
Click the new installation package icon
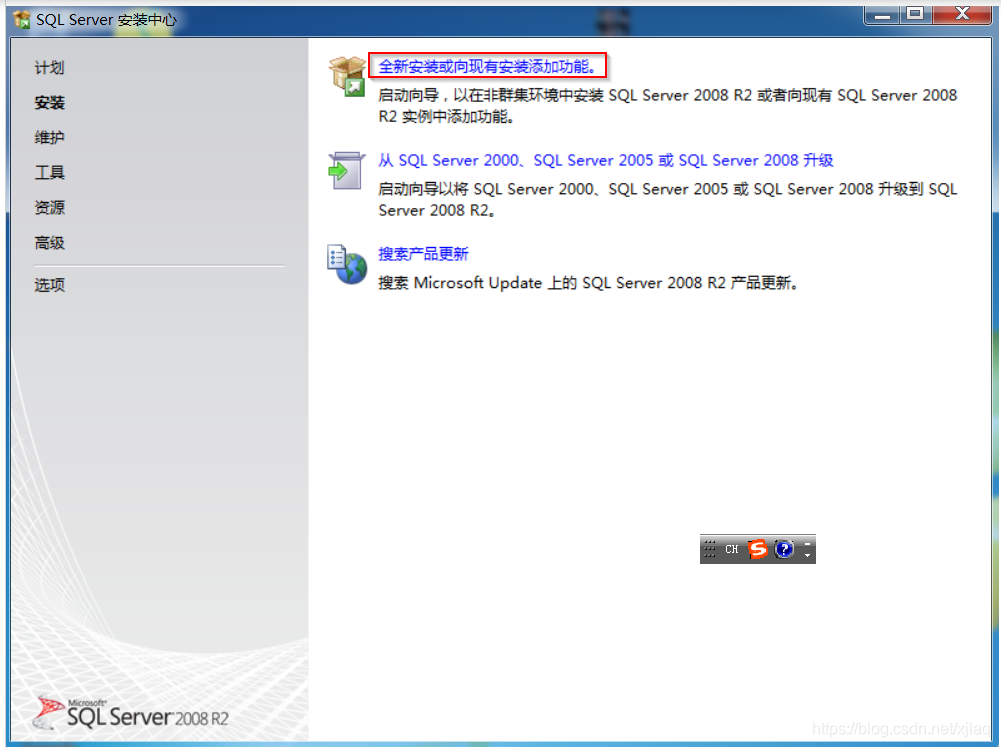pyautogui.click(x=347, y=76)
